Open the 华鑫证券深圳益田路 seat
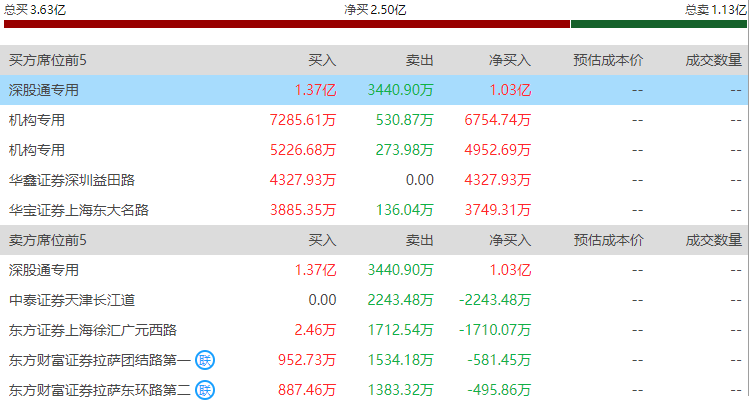Viewport: 749px width, 402px height. tap(72, 180)
